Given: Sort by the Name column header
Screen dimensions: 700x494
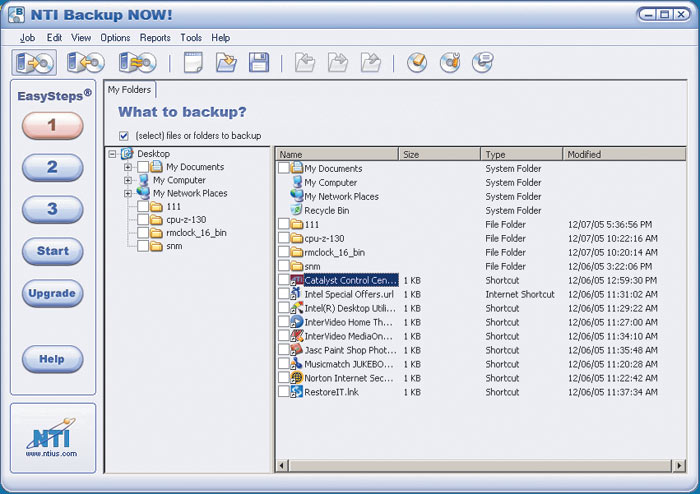Looking at the screenshot, I should (x=337, y=154).
